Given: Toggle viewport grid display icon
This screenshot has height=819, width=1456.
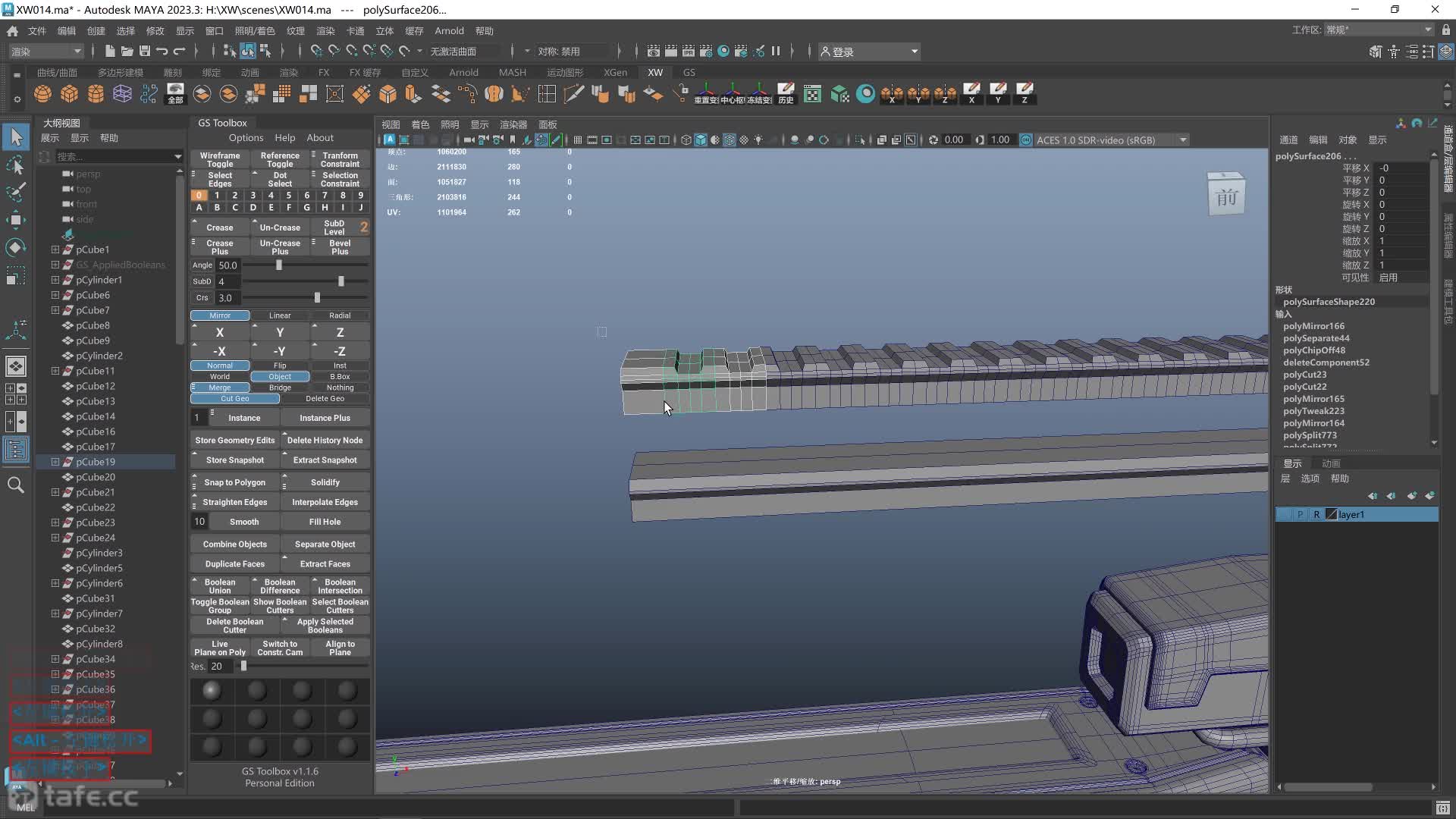Looking at the screenshot, I should (x=578, y=140).
